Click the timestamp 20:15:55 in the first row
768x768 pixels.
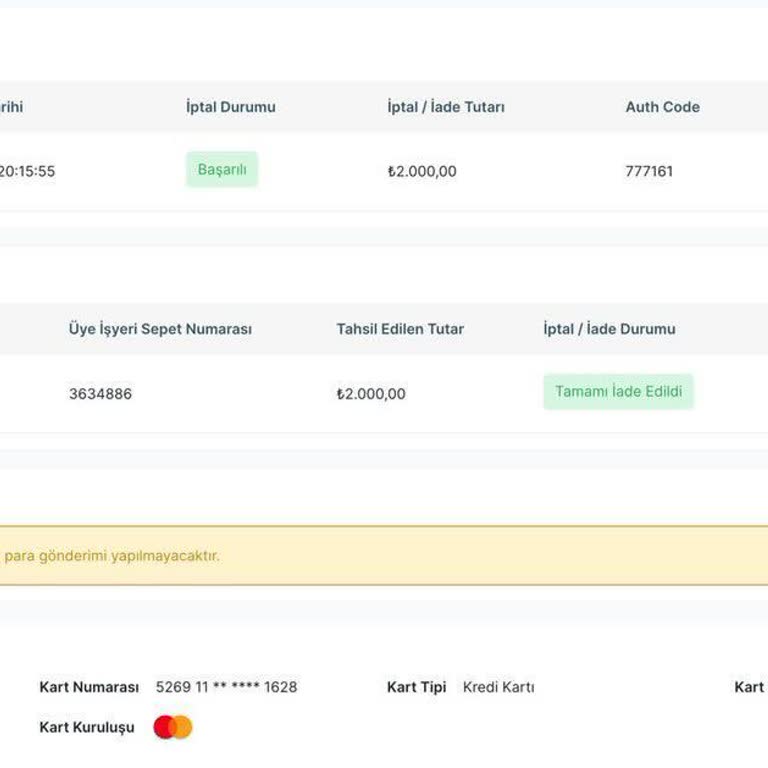pos(27,171)
